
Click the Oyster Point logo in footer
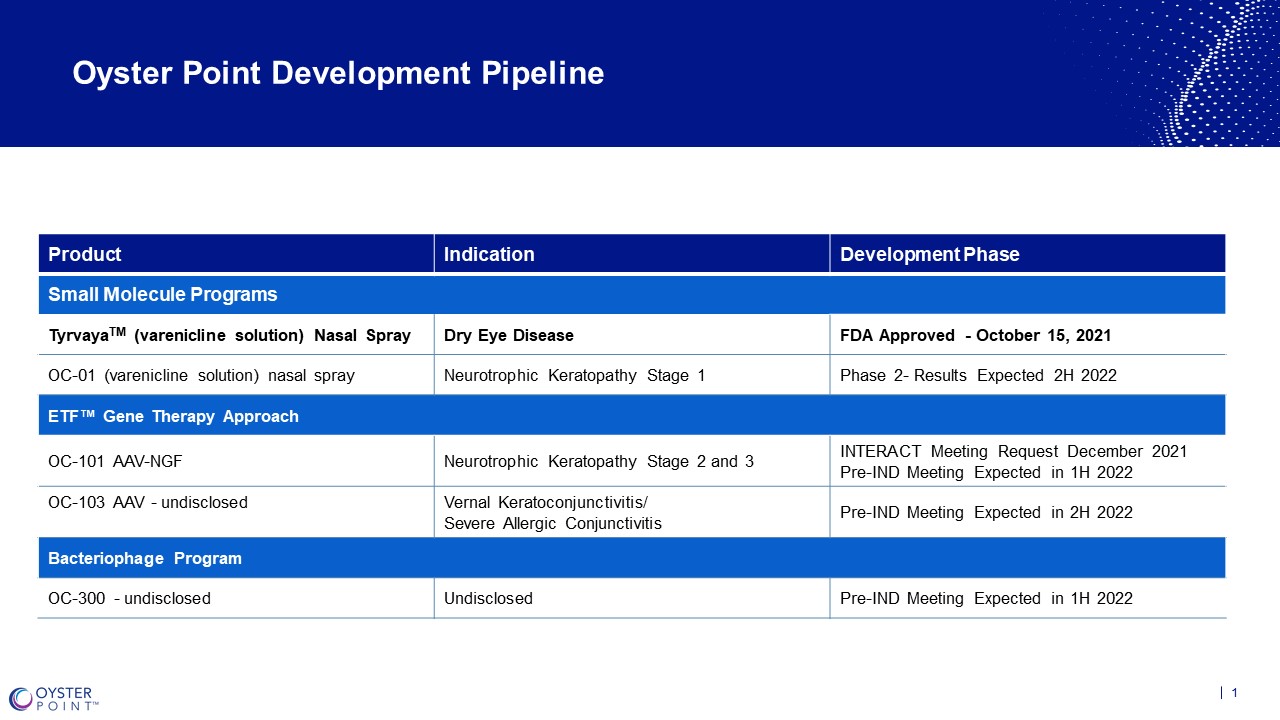click(x=54, y=698)
